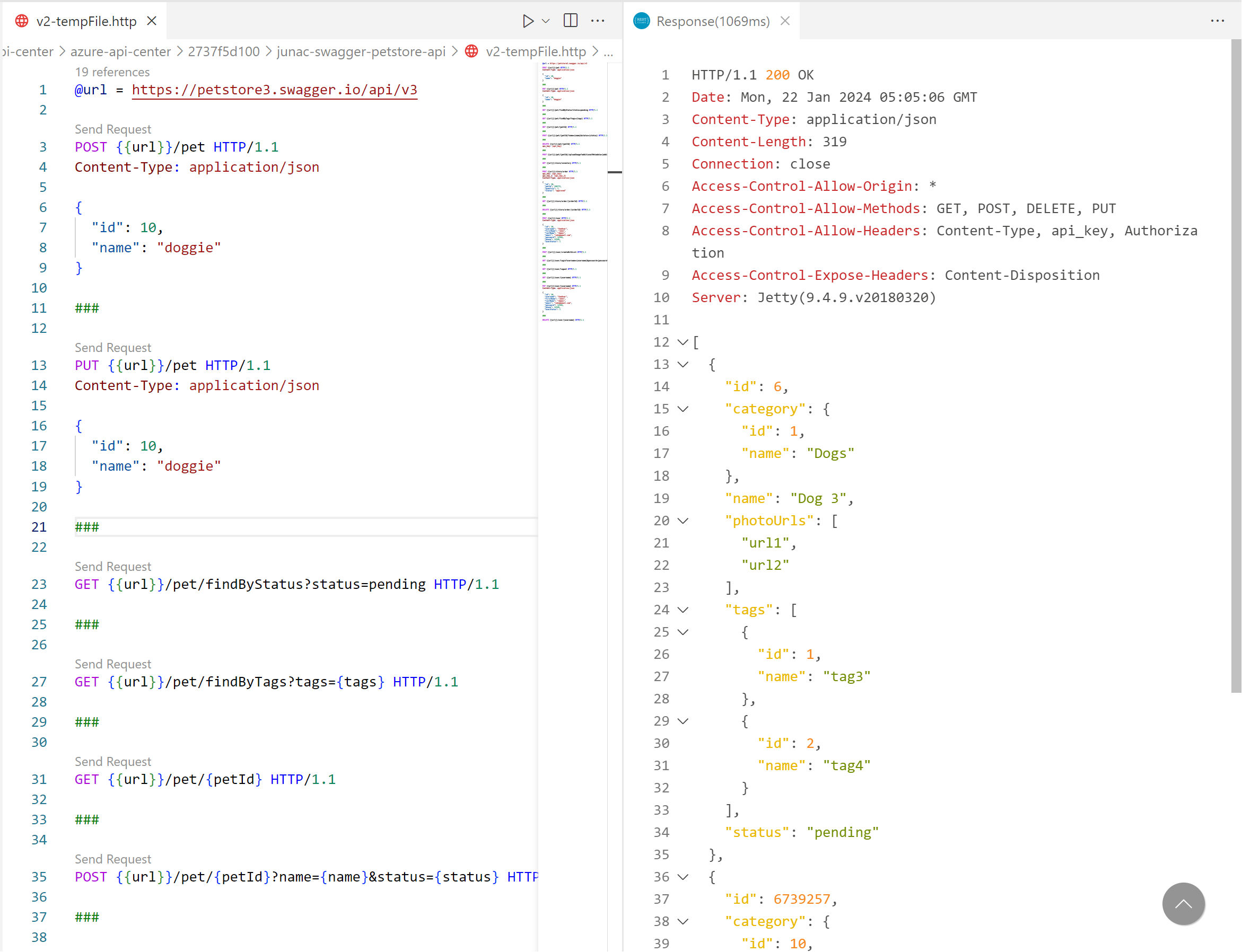Click the minimap code overview
This screenshot has width=1242, height=952.
pyautogui.click(x=573, y=192)
